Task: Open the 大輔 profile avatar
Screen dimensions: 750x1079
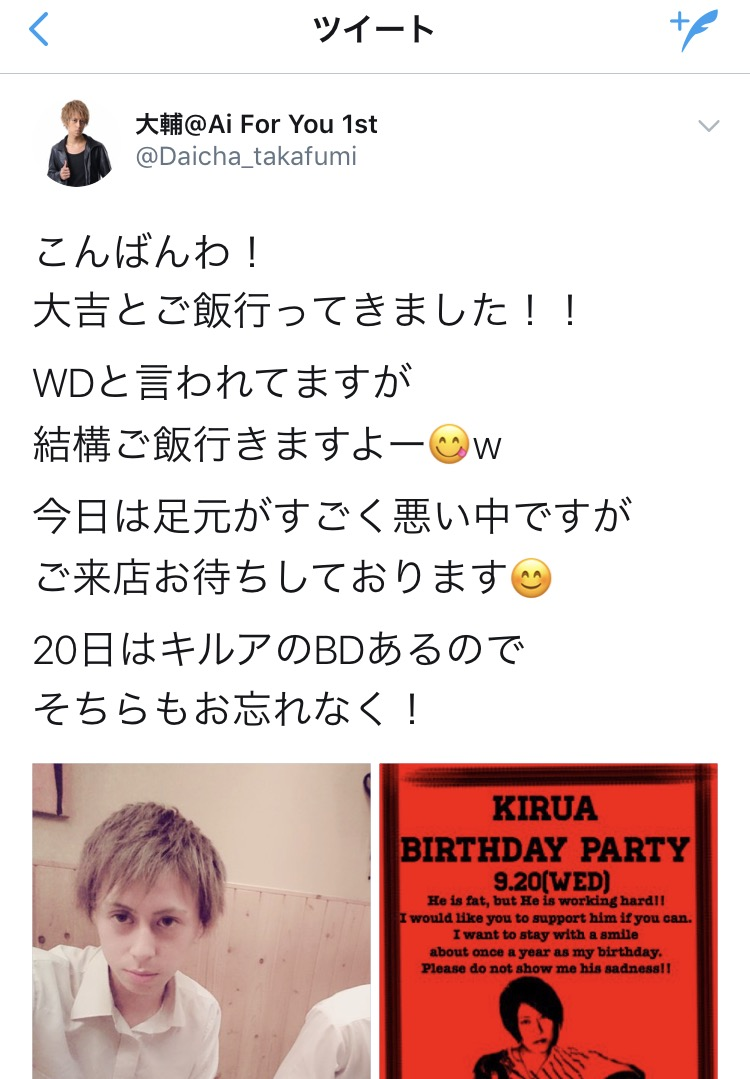Action: 78,143
